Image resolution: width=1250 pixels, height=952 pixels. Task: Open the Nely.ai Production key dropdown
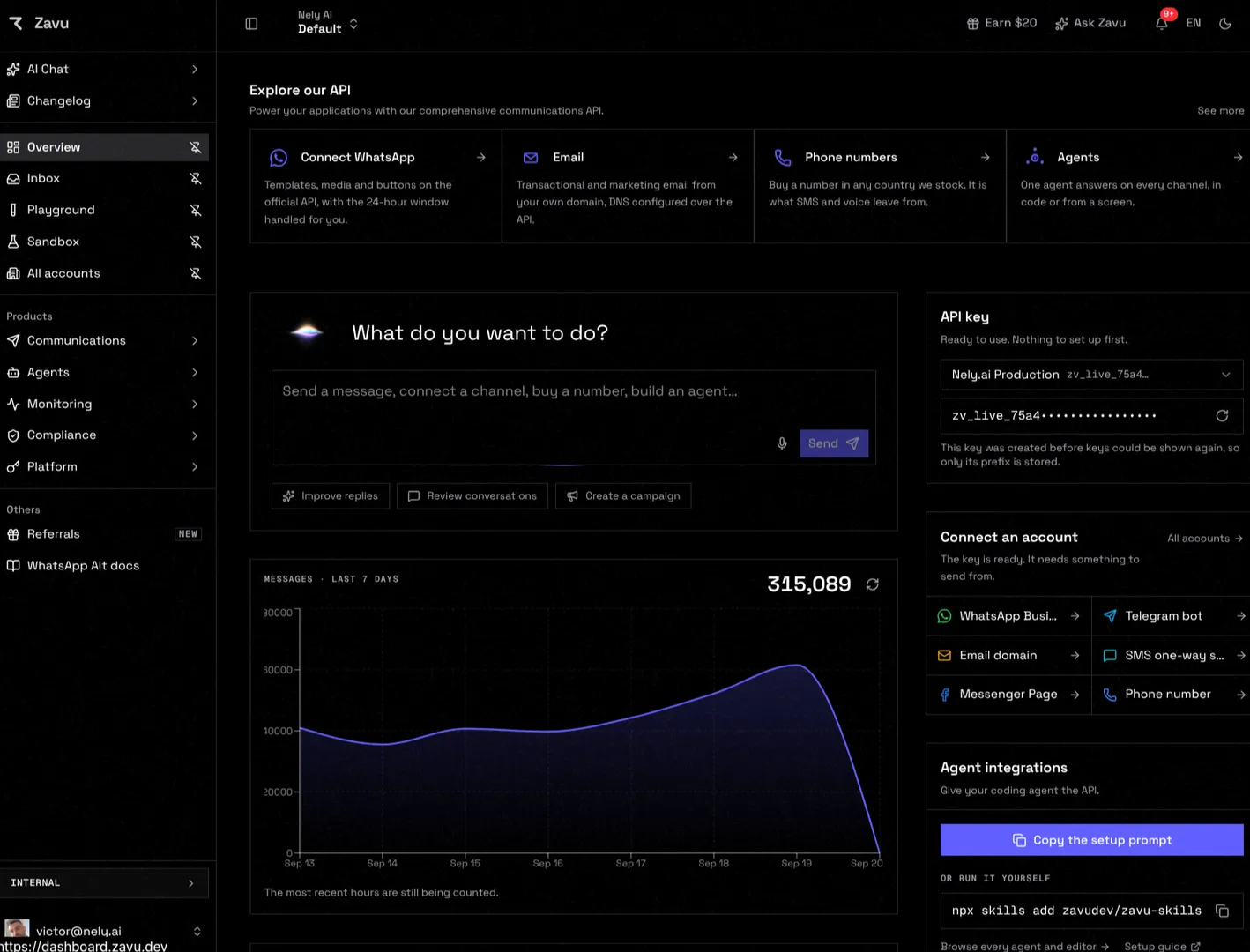click(1091, 375)
